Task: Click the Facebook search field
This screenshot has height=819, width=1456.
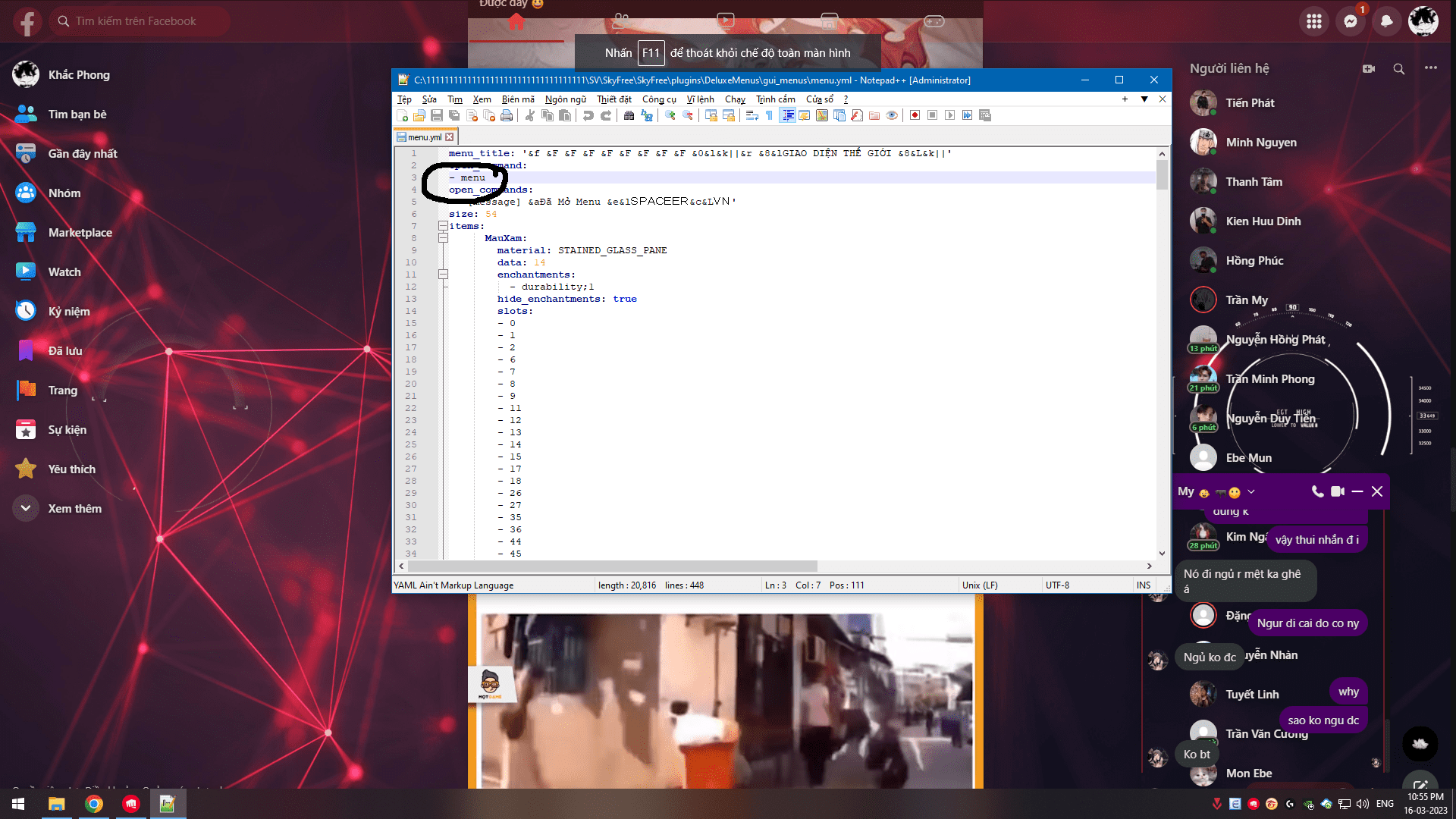Action: coord(136,21)
